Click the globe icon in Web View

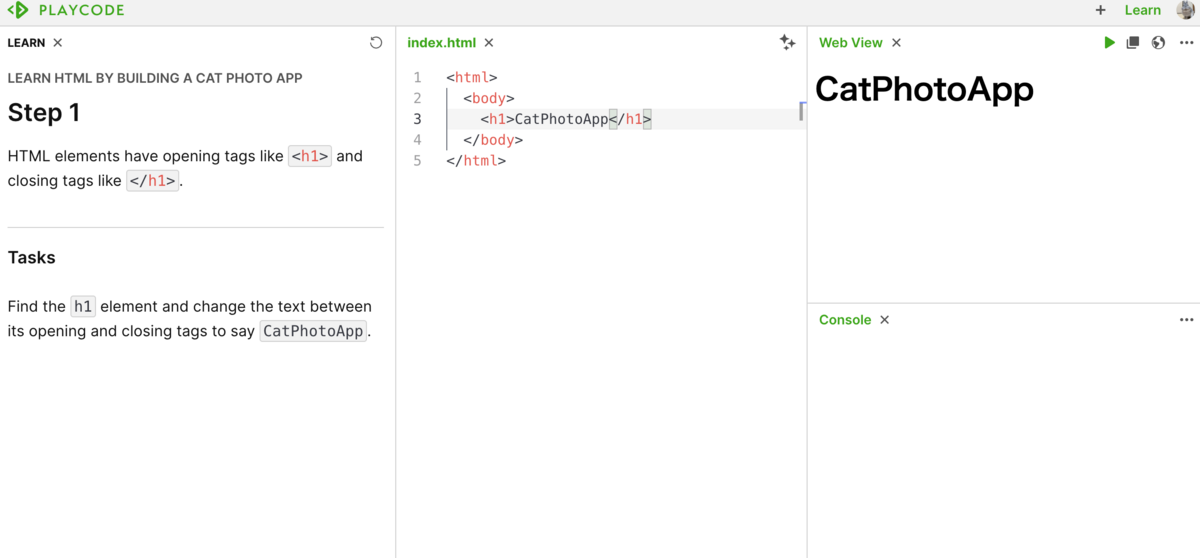[x=1158, y=43]
